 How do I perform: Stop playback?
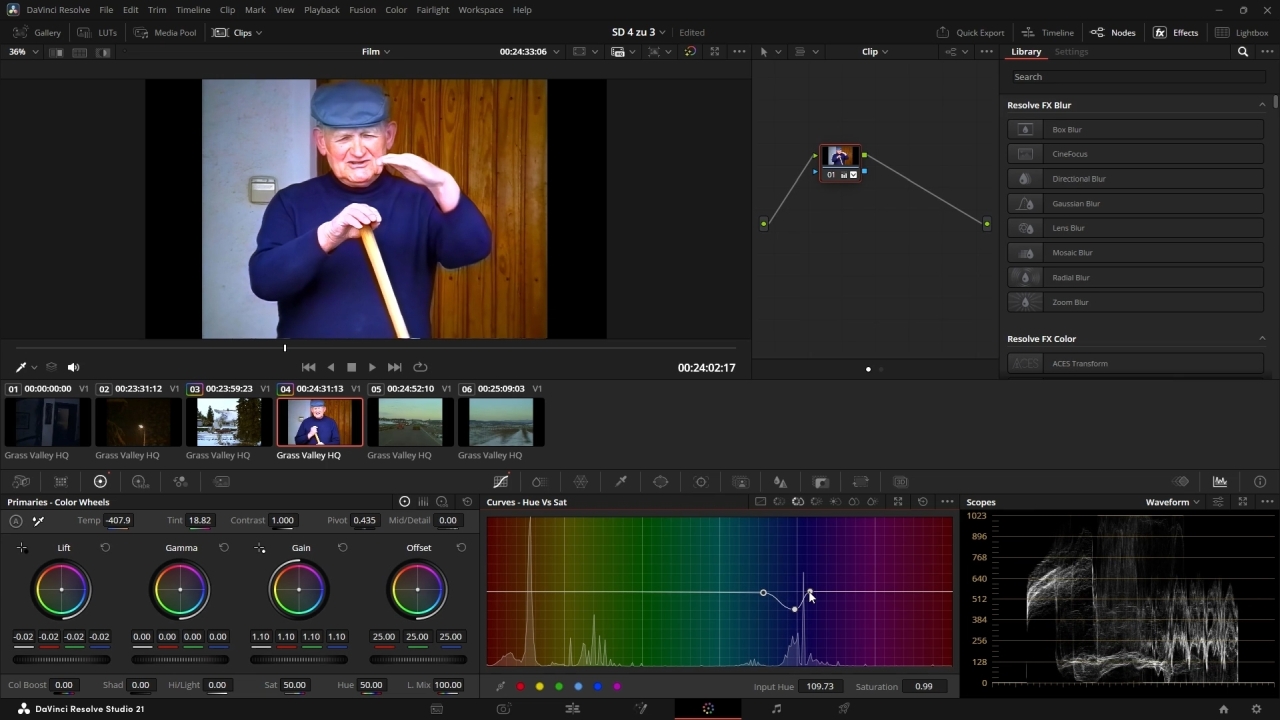351,367
